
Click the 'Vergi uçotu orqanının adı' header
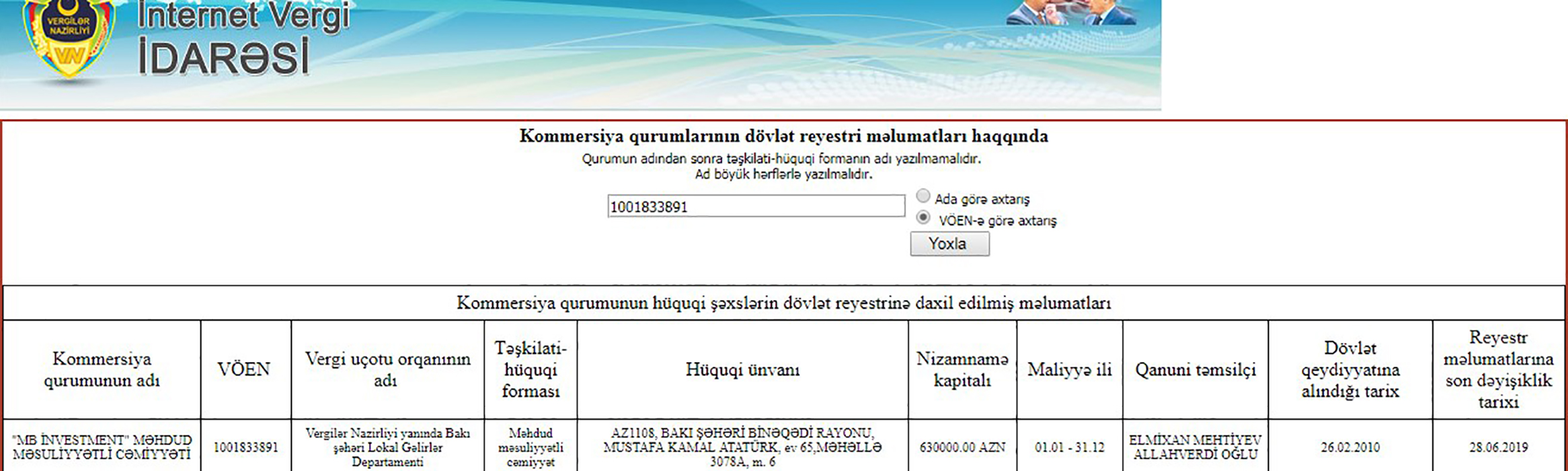coord(387,369)
